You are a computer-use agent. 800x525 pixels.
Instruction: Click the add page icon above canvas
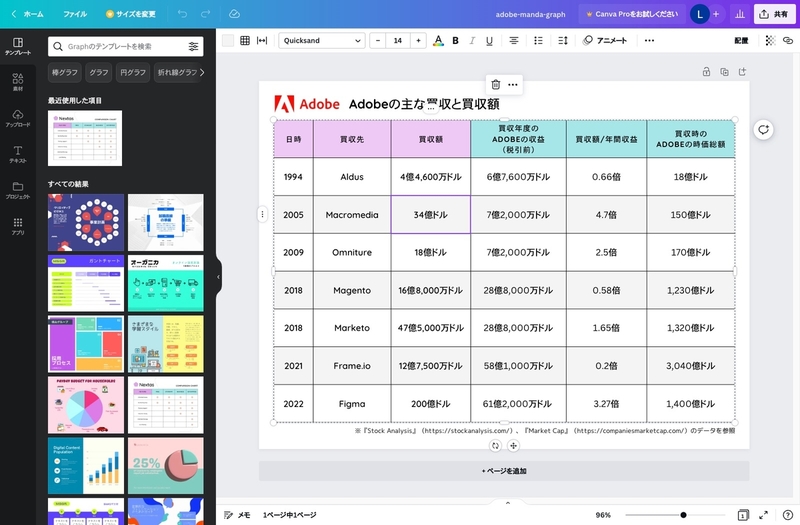coord(742,72)
